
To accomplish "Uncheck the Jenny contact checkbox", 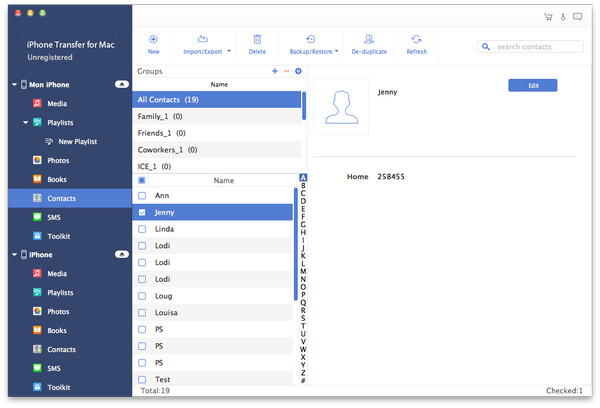I will (142, 213).
